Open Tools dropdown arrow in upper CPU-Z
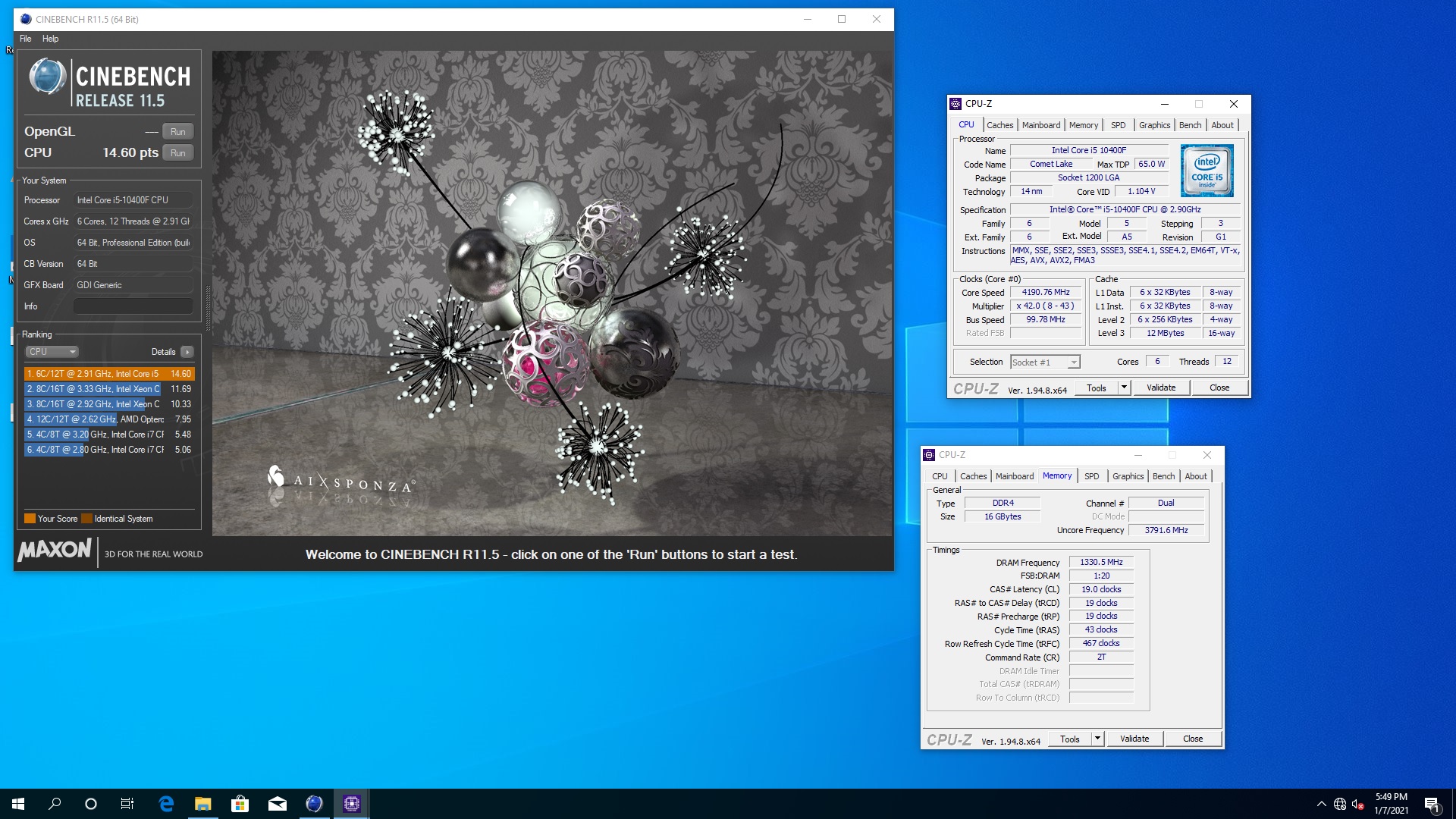The image size is (1456, 819). (x=1124, y=388)
